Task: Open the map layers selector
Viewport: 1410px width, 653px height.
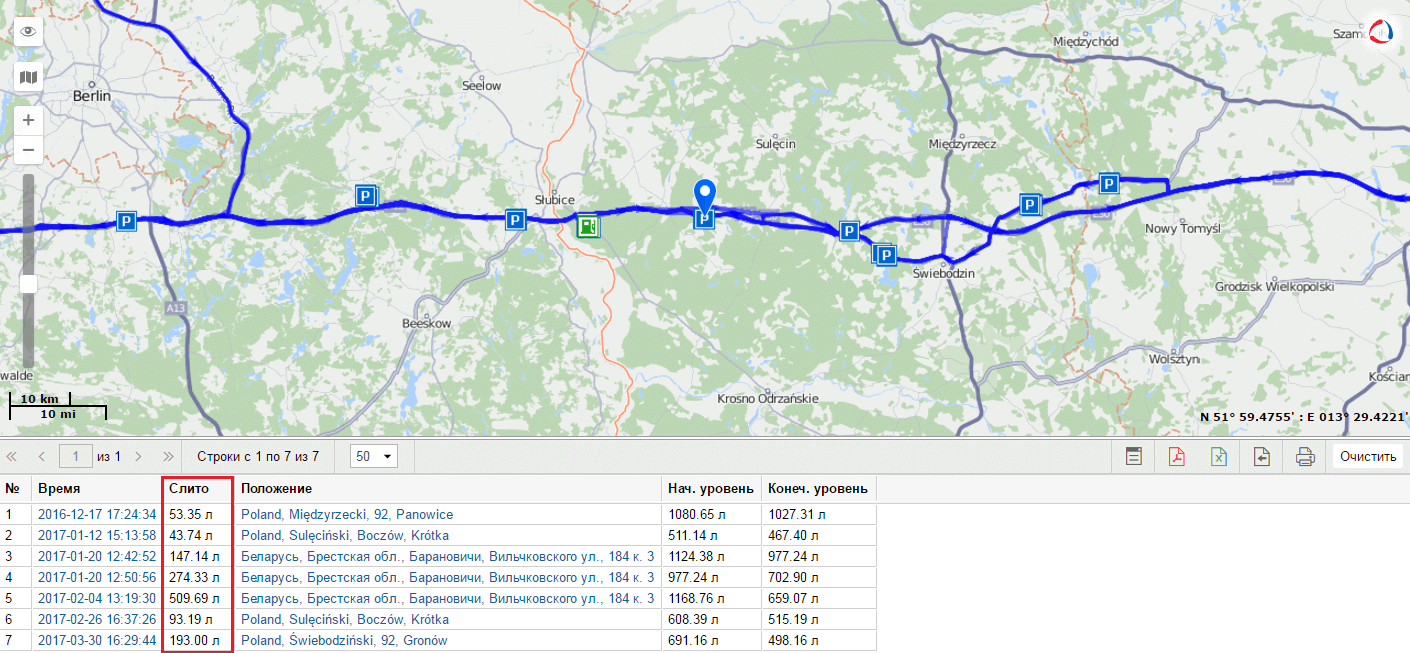Action: pos(28,77)
